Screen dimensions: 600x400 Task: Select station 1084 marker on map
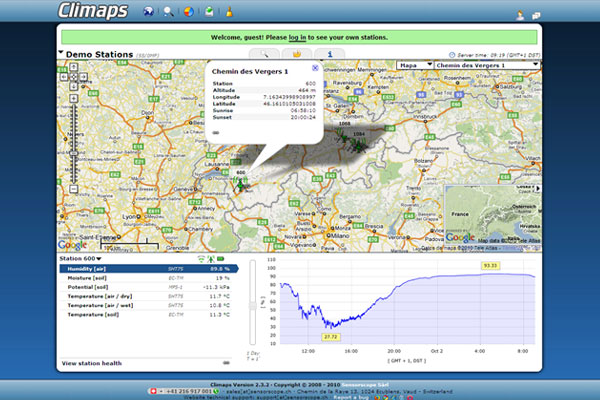[359, 145]
